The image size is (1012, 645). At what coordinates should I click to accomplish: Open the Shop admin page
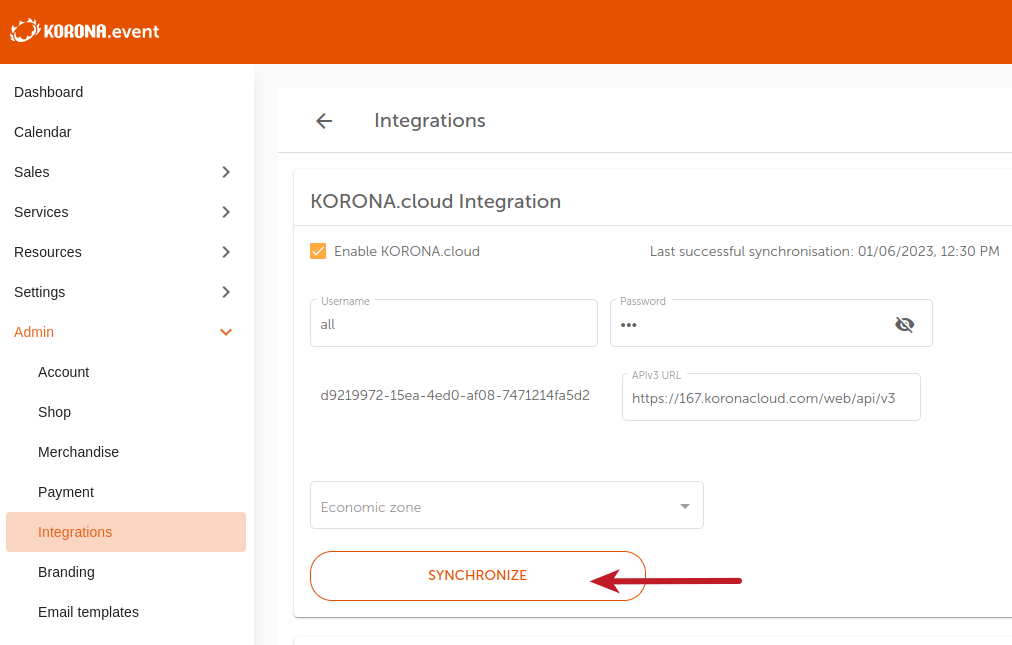tap(54, 412)
